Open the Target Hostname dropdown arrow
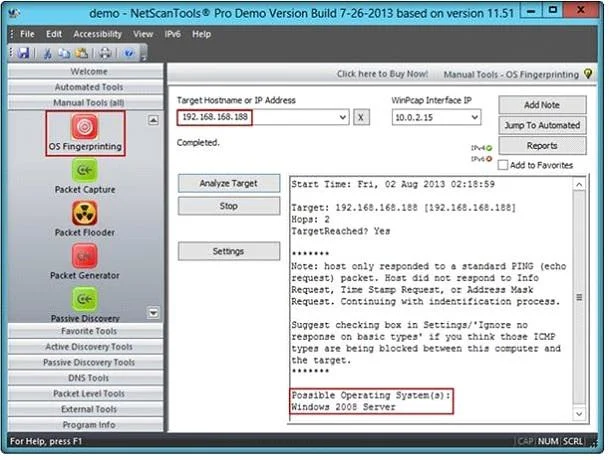 pos(343,117)
